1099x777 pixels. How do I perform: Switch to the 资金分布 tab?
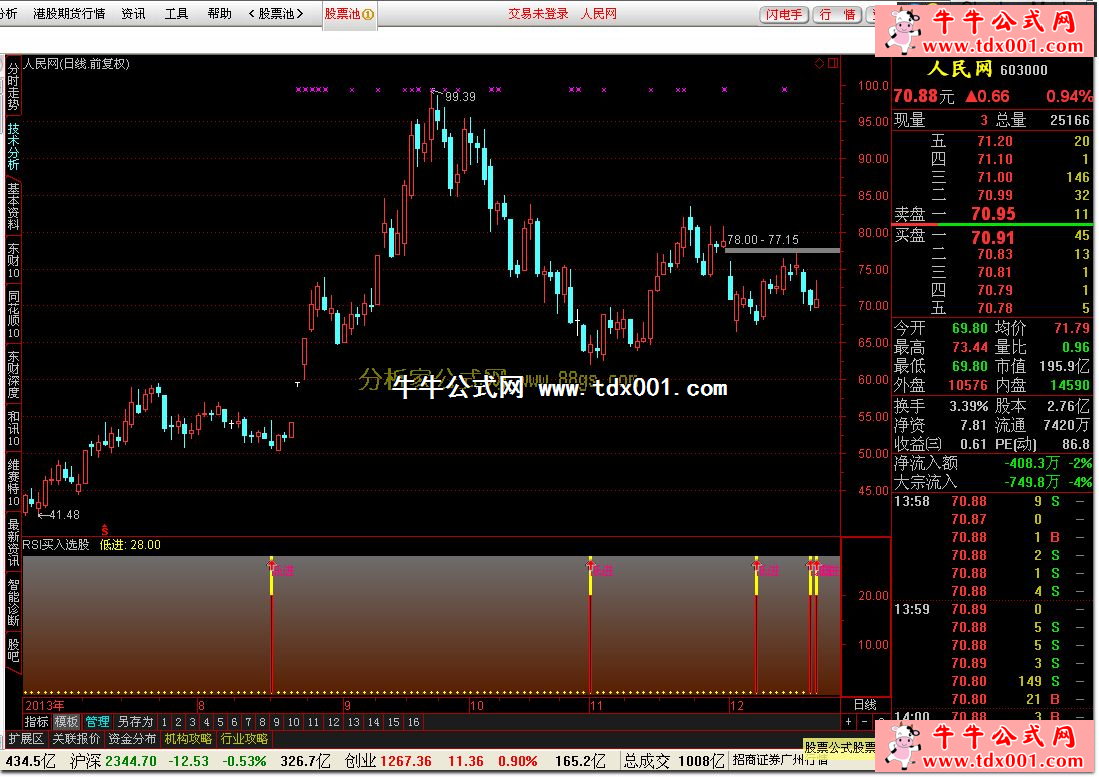coord(132,739)
